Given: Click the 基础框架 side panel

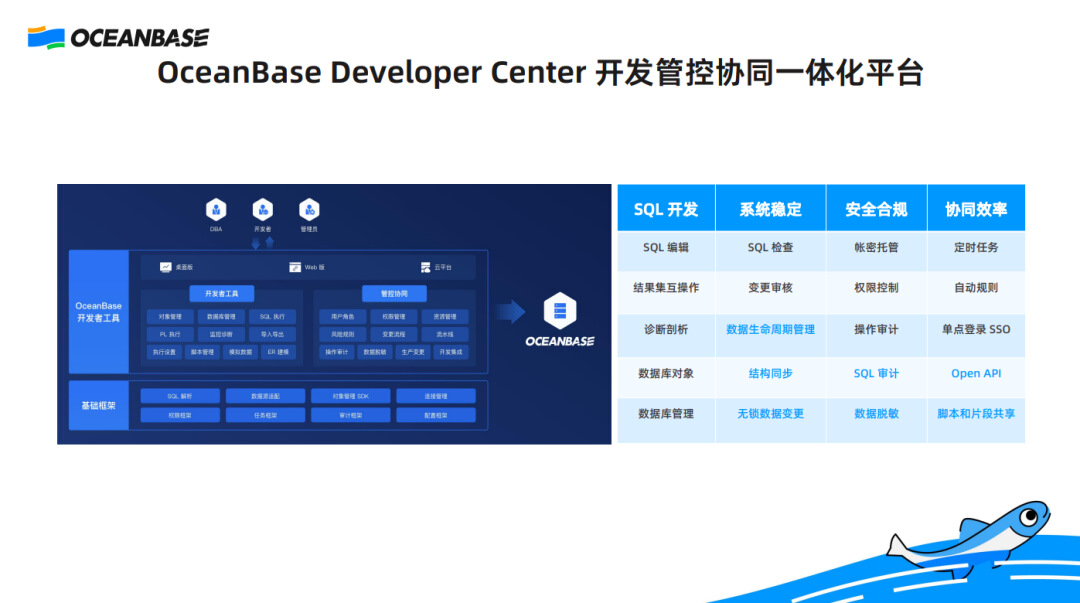Looking at the screenshot, I should click(98, 406).
